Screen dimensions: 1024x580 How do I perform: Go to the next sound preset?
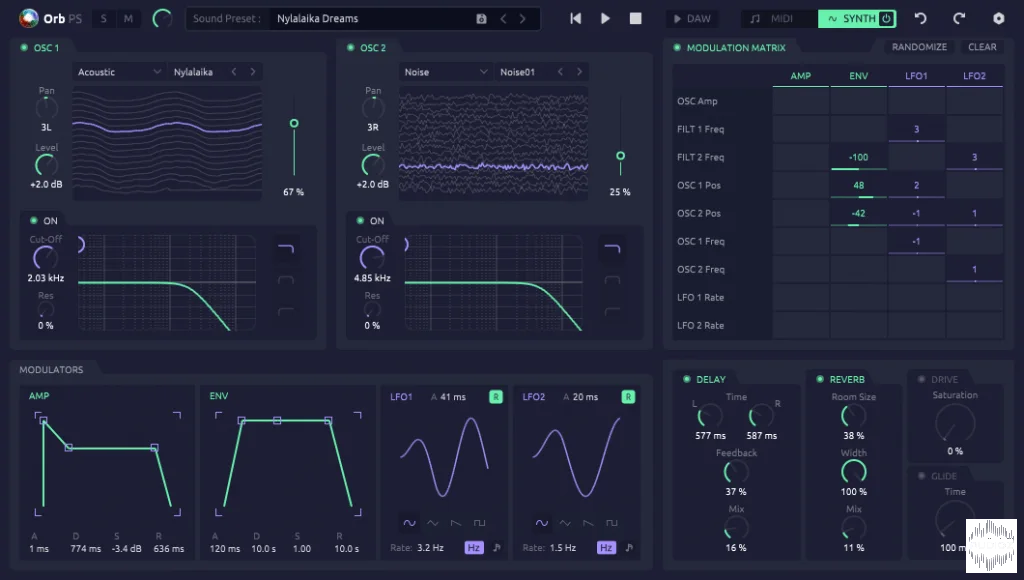[x=522, y=19]
